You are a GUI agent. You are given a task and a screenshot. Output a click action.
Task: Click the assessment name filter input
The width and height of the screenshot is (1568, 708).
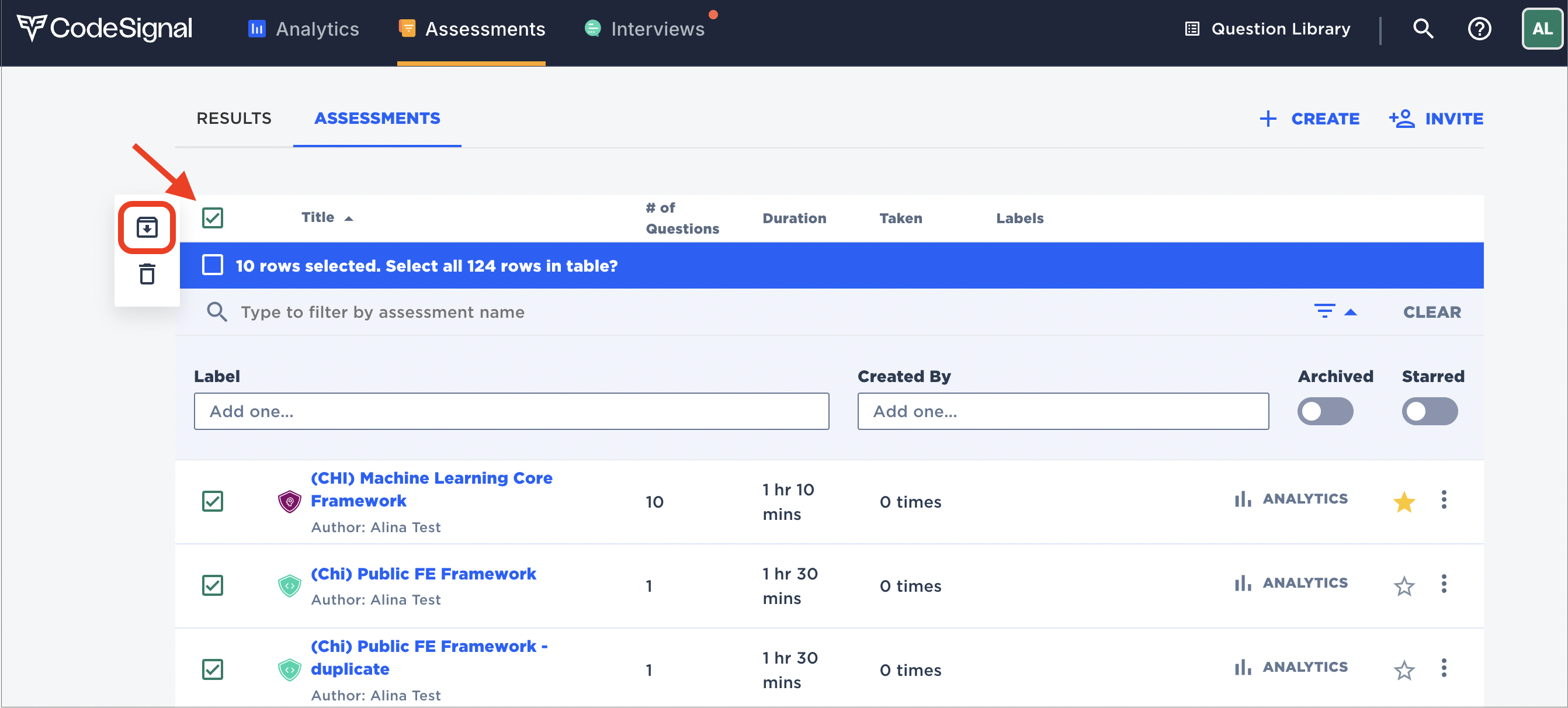pos(382,312)
